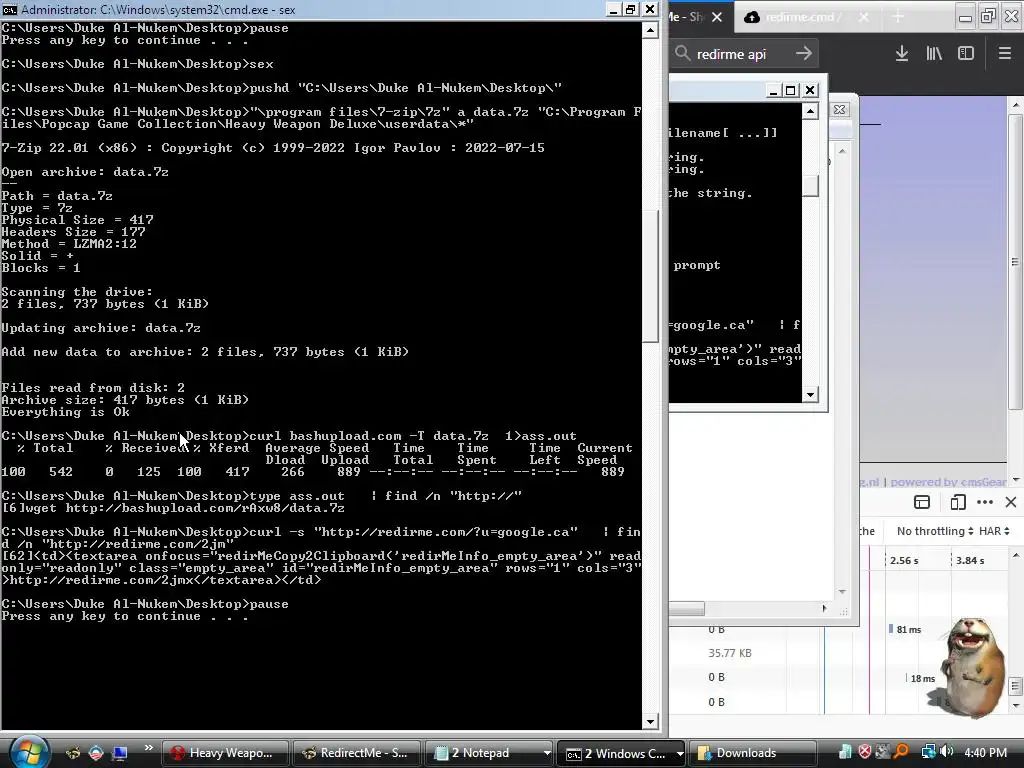The width and height of the screenshot is (1024, 768).
Task: Open the Firefox hamburger menu
Action: coord(1004,54)
